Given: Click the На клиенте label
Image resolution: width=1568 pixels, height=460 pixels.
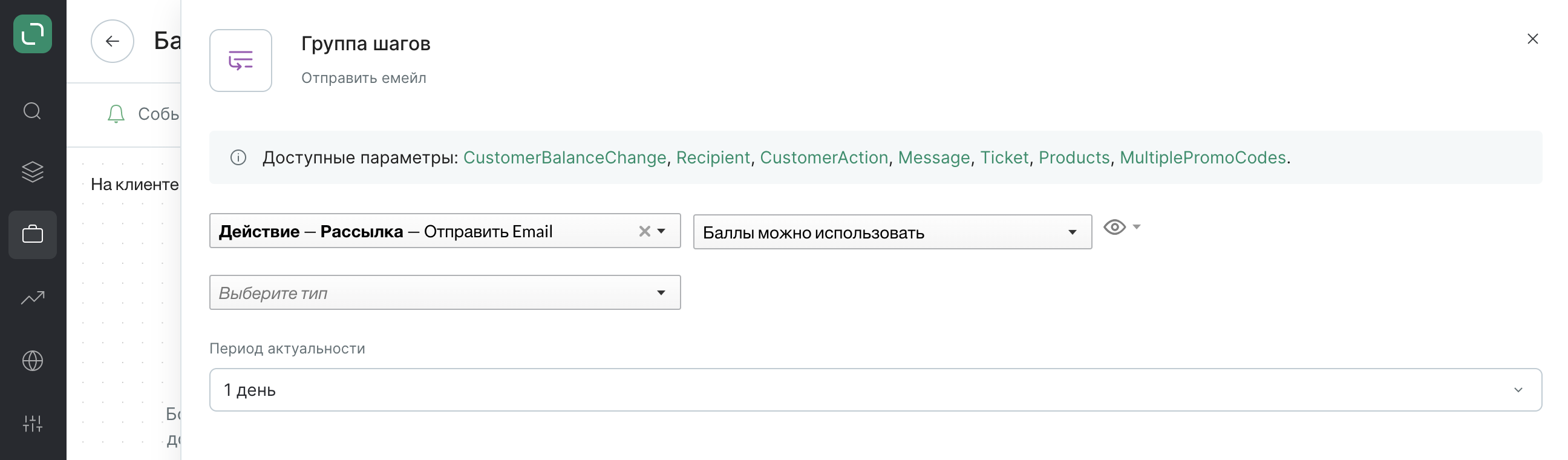Looking at the screenshot, I should tap(134, 185).
